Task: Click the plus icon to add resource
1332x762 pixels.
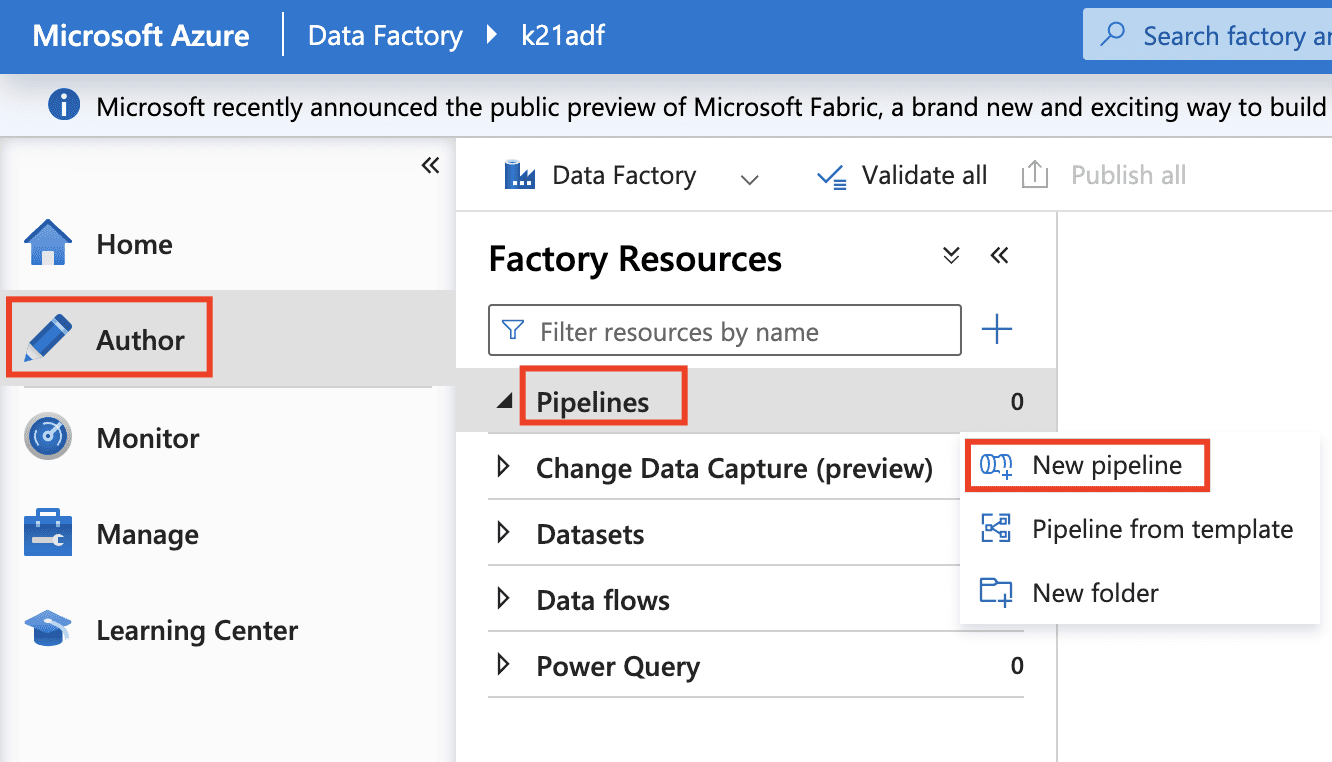Action: click(x=996, y=330)
